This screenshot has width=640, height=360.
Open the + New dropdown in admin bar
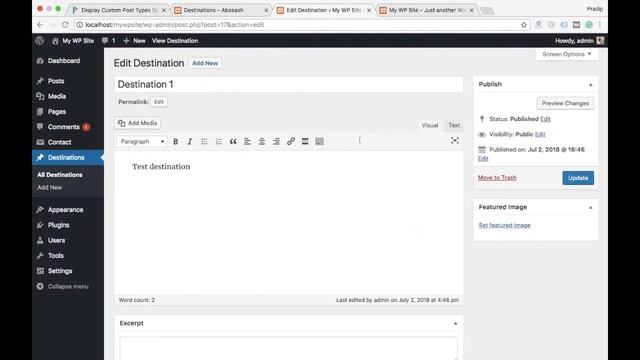[134, 40]
